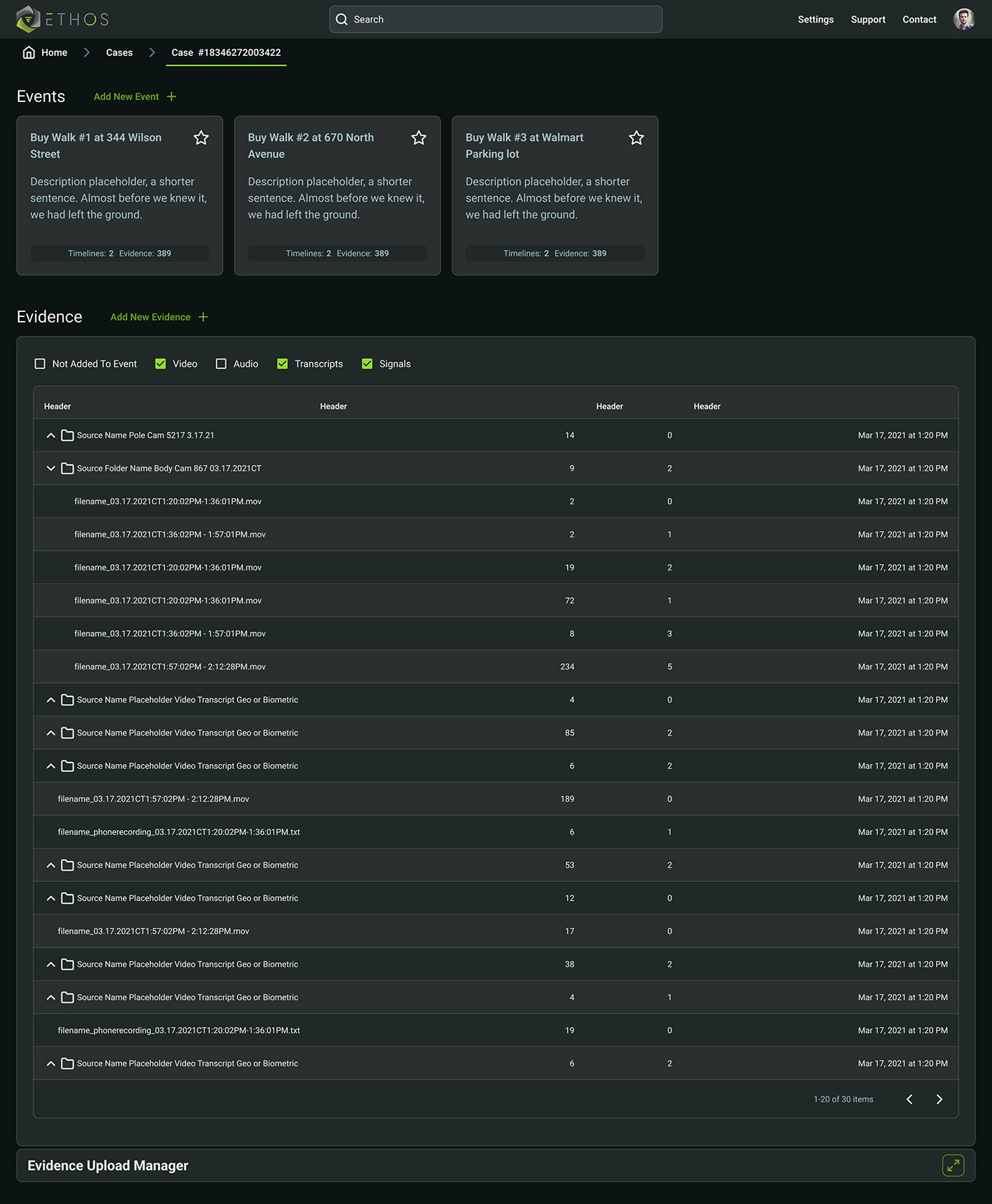Viewport: 992px width, 1204px height.
Task: Open the user profile avatar
Action: [x=964, y=19]
